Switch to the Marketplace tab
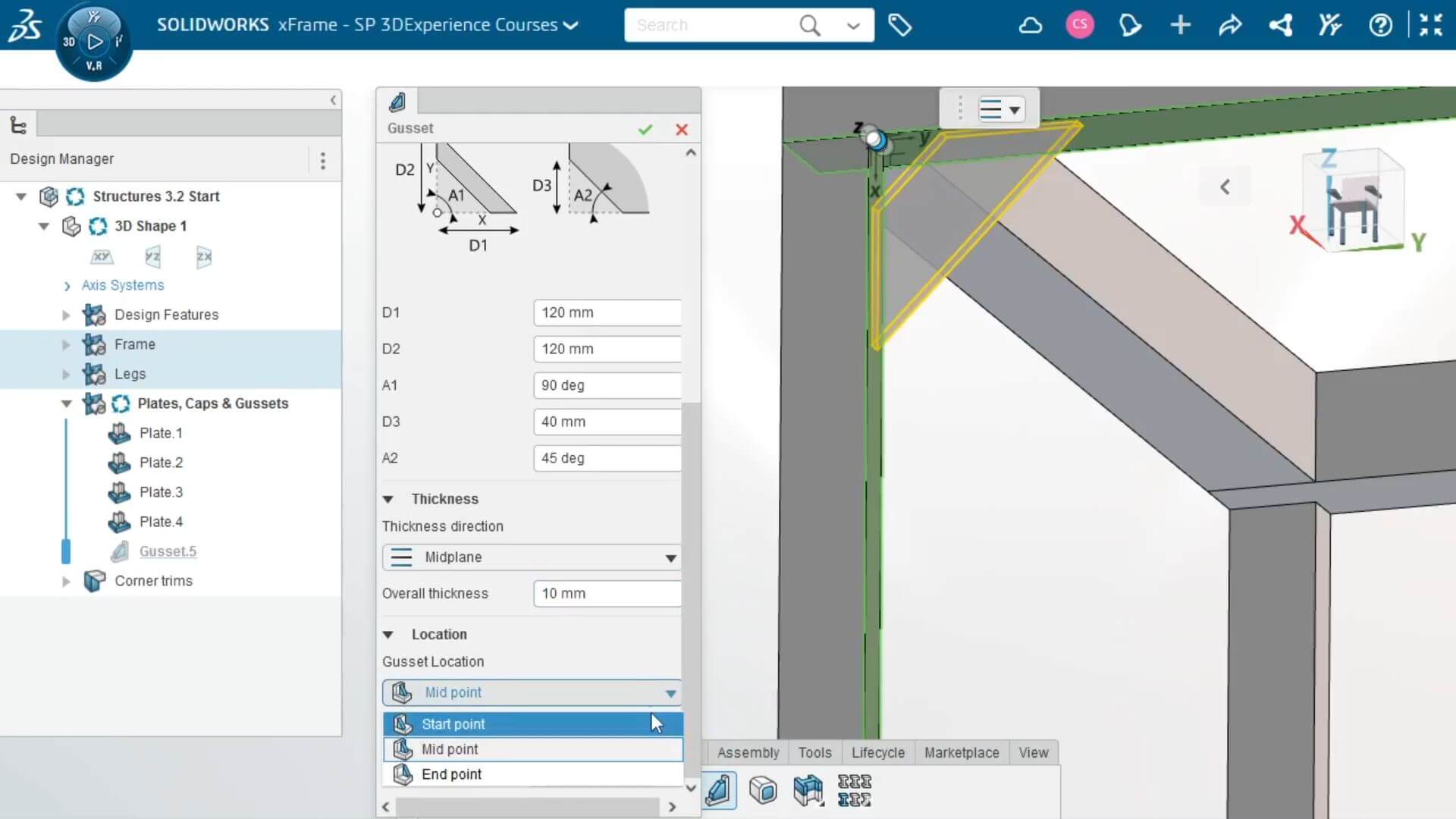 coord(961,752)
